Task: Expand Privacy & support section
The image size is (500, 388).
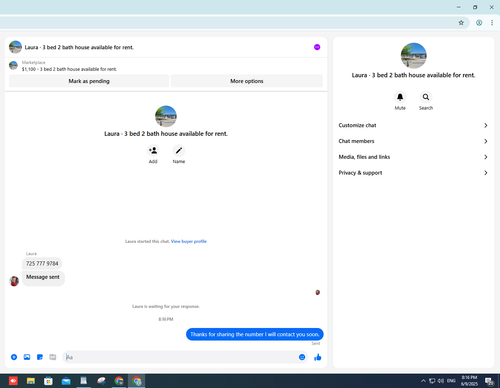Action: point(413,173)
